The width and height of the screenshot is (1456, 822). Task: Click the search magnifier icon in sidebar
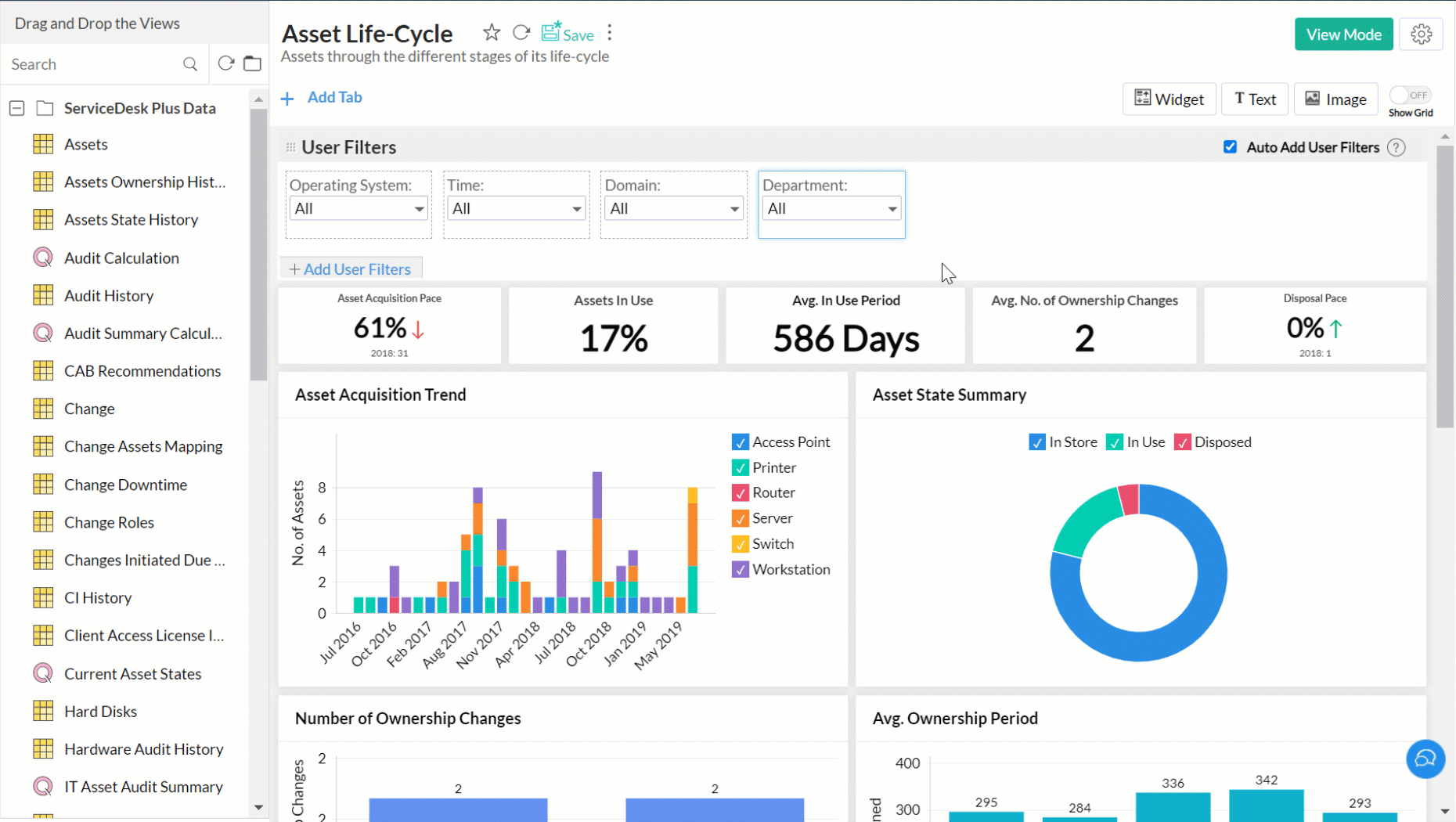(x=190, y=64)
